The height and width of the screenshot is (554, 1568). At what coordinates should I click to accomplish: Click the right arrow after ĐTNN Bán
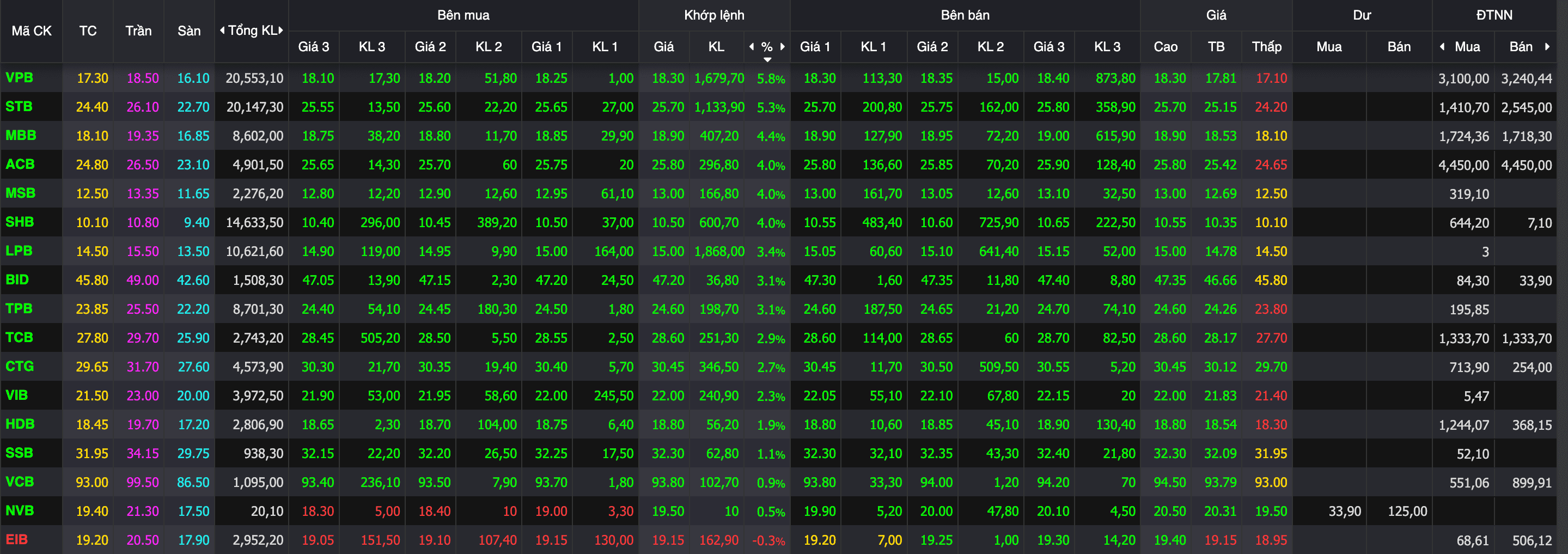(1547, 46)
